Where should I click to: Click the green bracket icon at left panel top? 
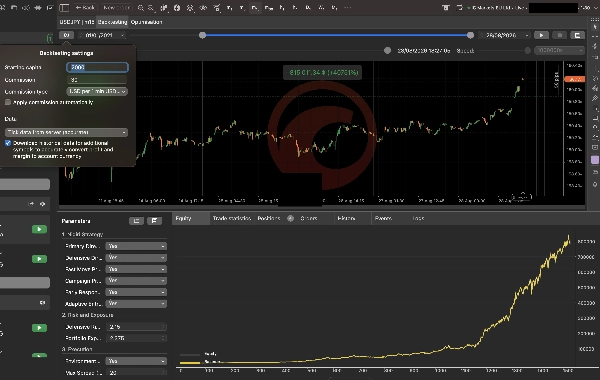(x=50, y=38)
